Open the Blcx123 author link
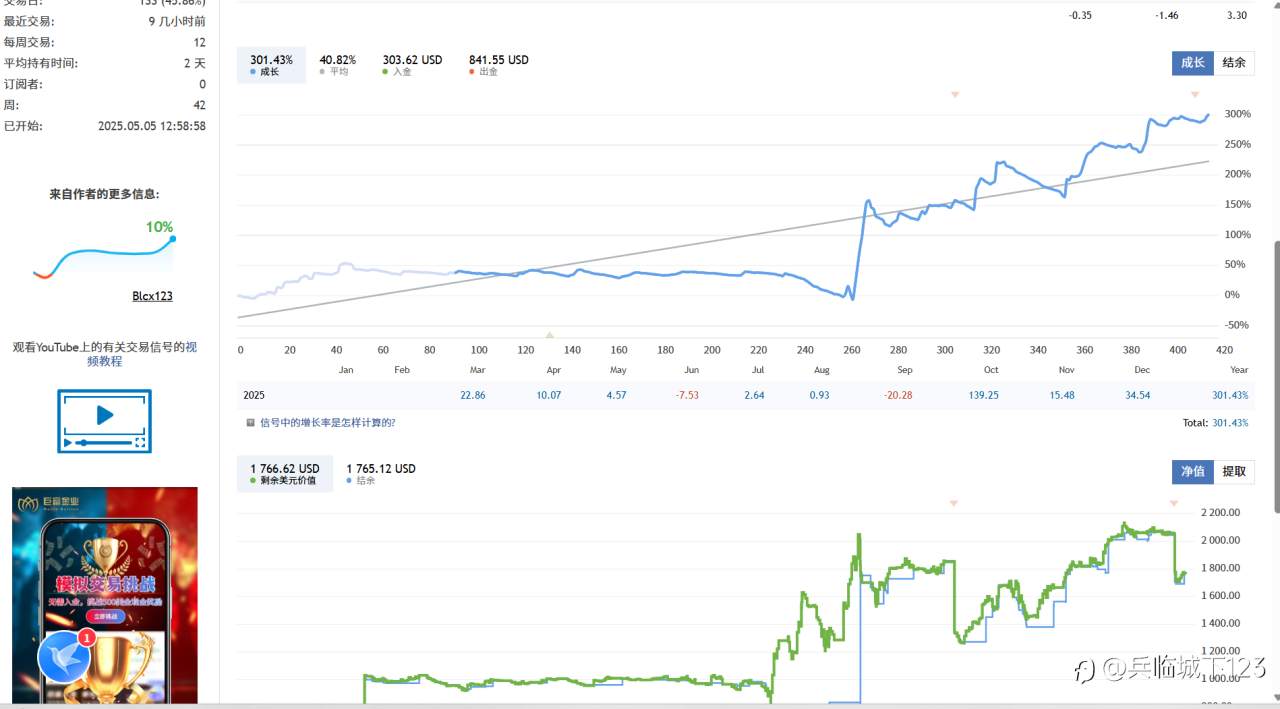 (152, 296)
